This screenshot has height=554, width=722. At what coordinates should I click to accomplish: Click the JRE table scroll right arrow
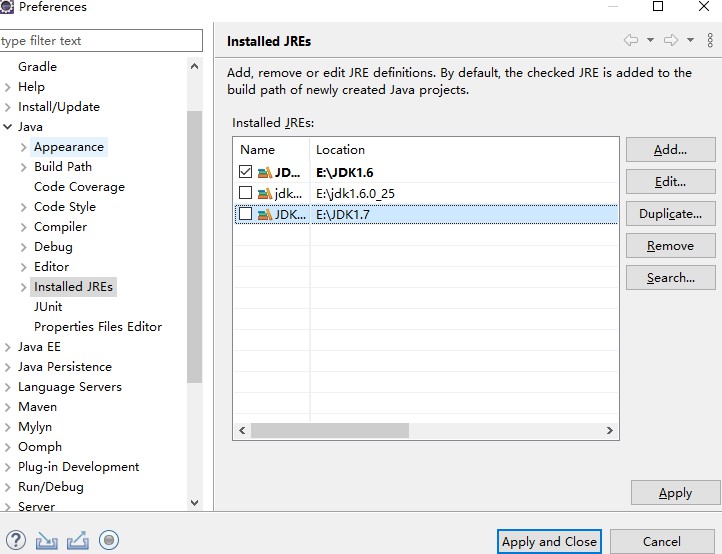point(610,431)
